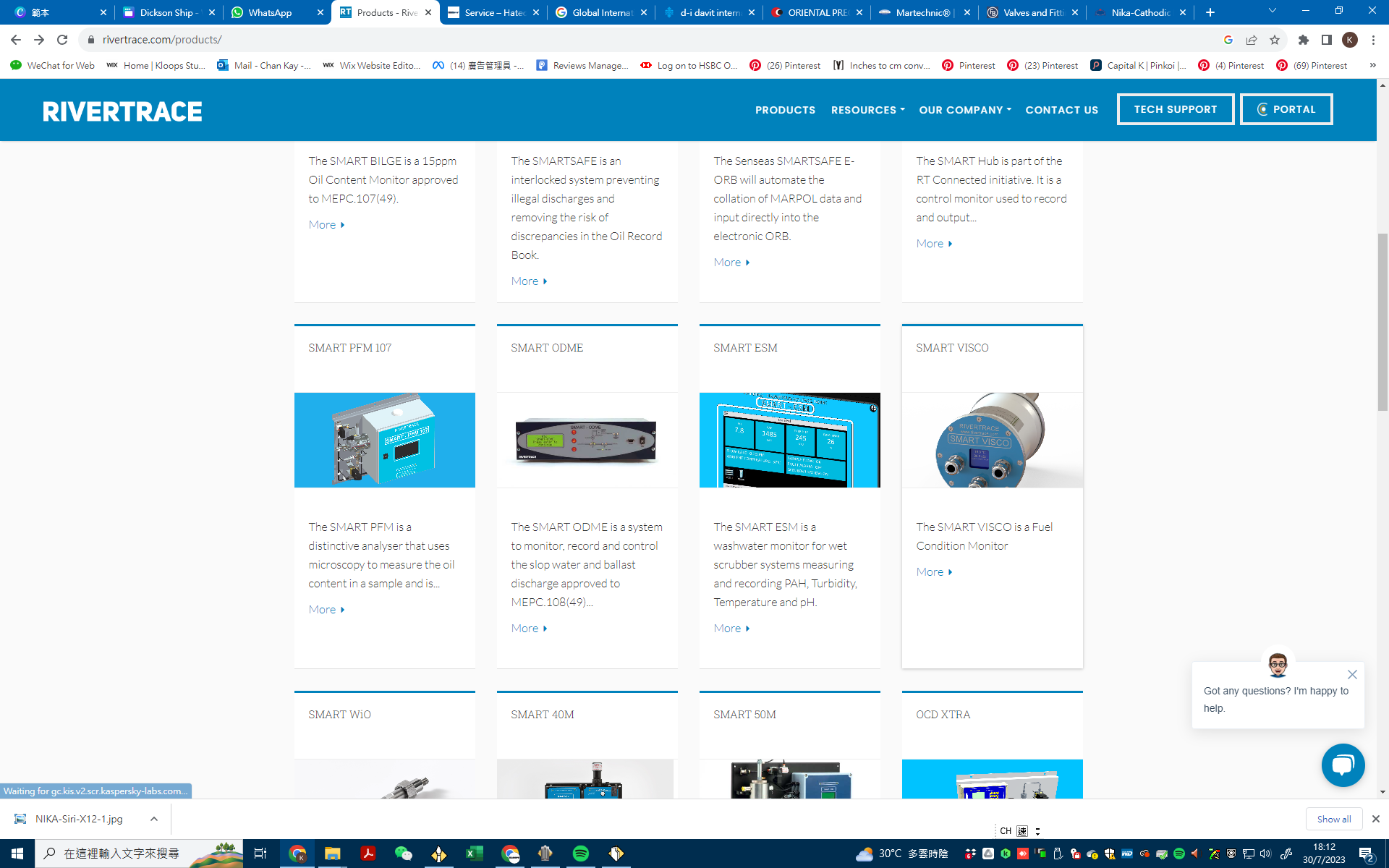
Task: Open the live chat bubble icon
Action: coord(1343,765)
